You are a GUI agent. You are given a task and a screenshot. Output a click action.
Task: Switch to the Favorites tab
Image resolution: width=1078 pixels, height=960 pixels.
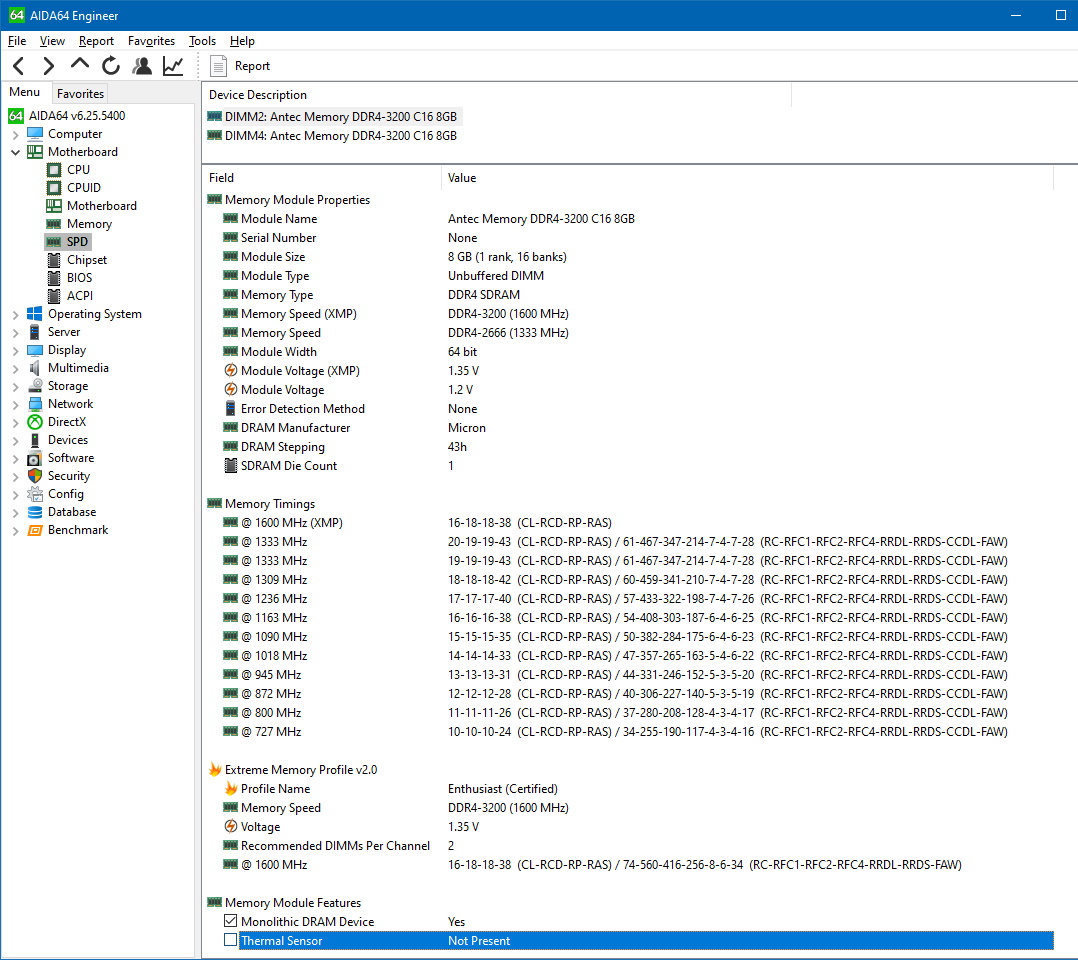(x=80, y=94)
